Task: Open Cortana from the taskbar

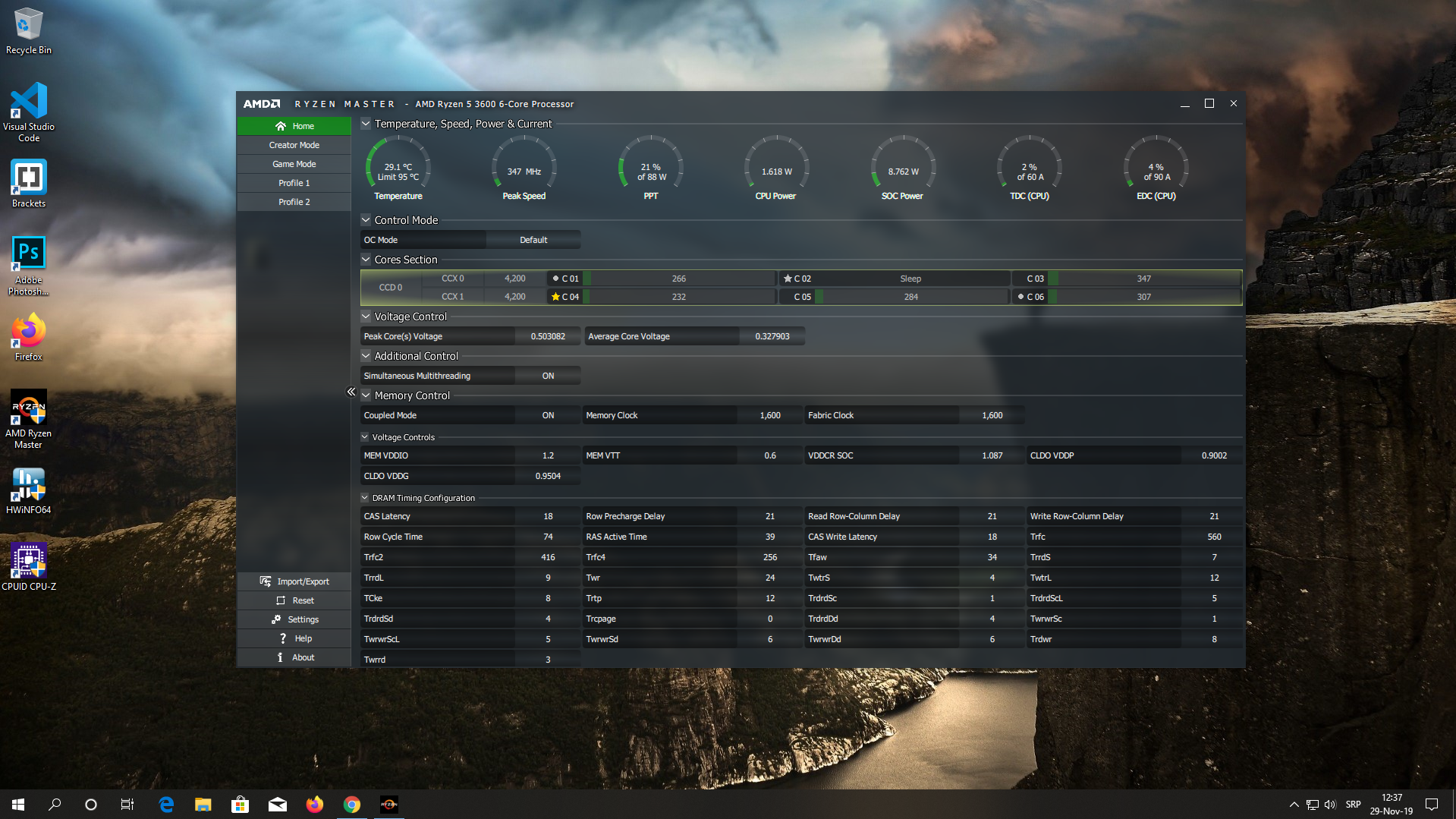Action: point(91,805)
